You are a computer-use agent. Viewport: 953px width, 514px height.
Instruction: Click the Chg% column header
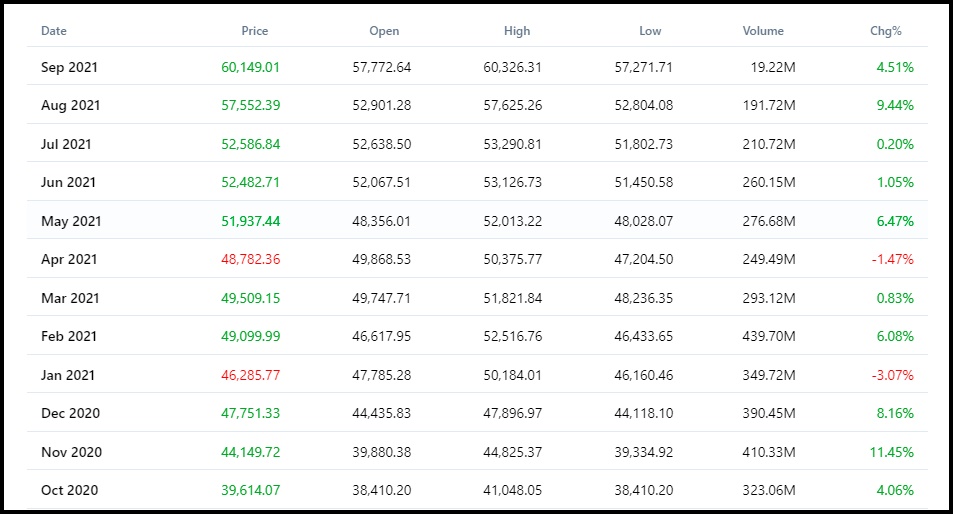point(886,31)
